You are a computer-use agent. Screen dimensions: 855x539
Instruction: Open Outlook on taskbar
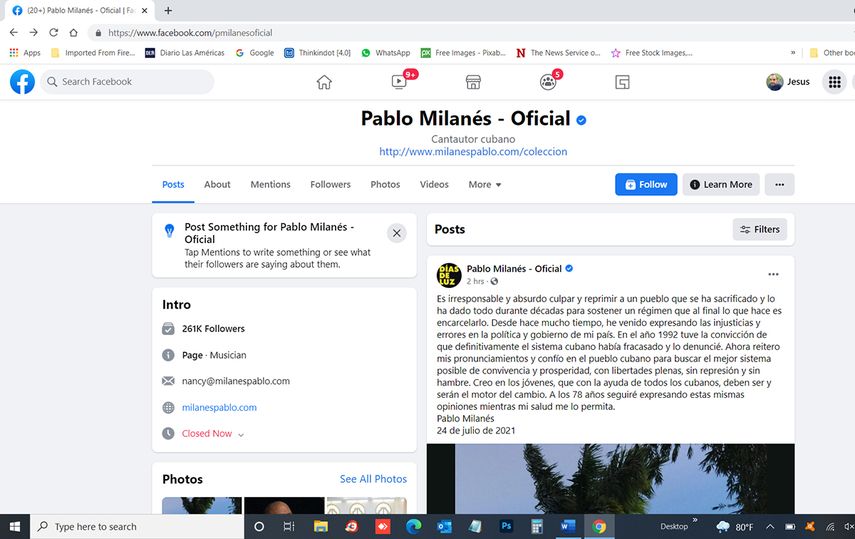(x=444, y=526)
